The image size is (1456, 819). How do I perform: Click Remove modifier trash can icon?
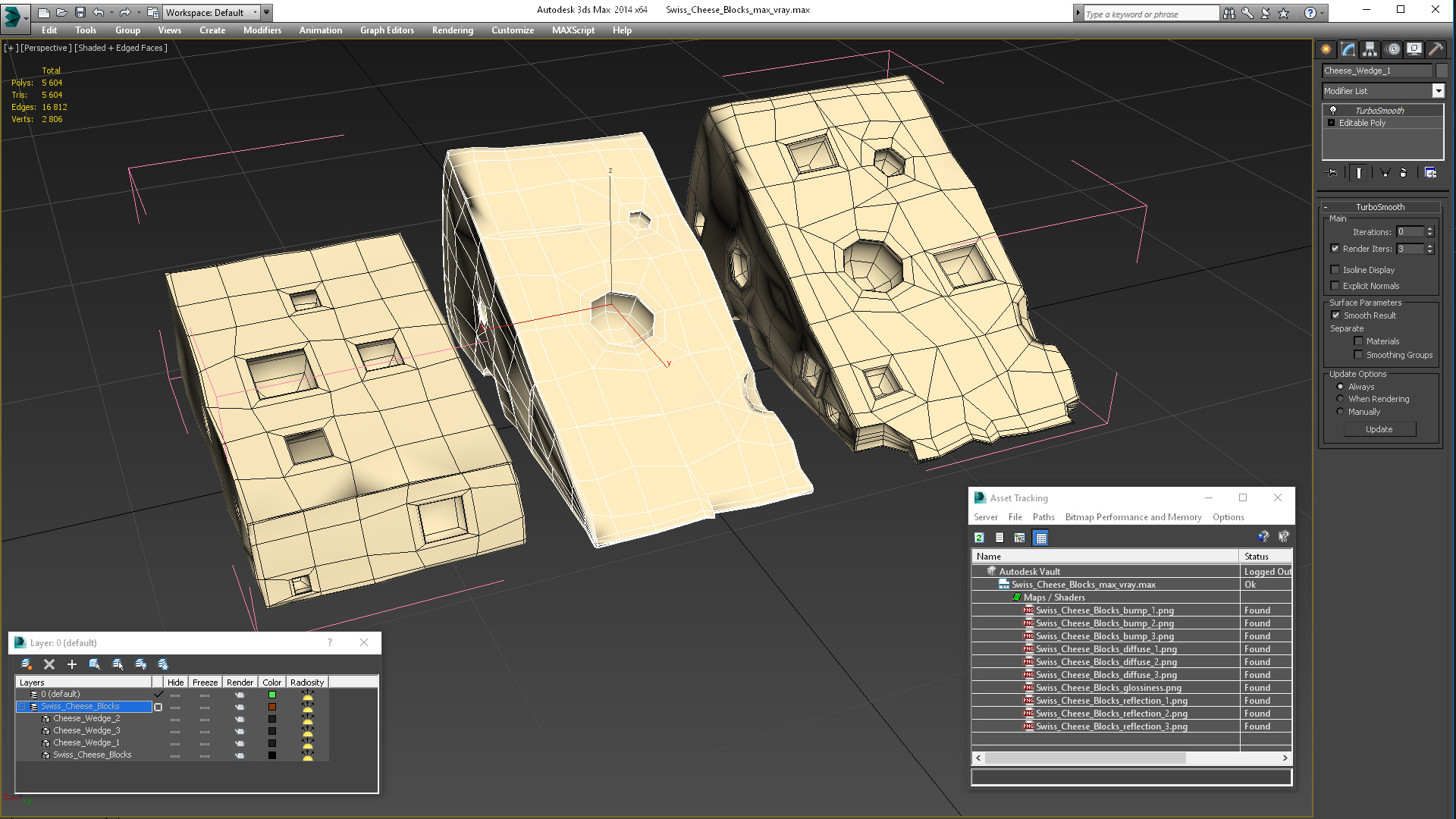1403,173
